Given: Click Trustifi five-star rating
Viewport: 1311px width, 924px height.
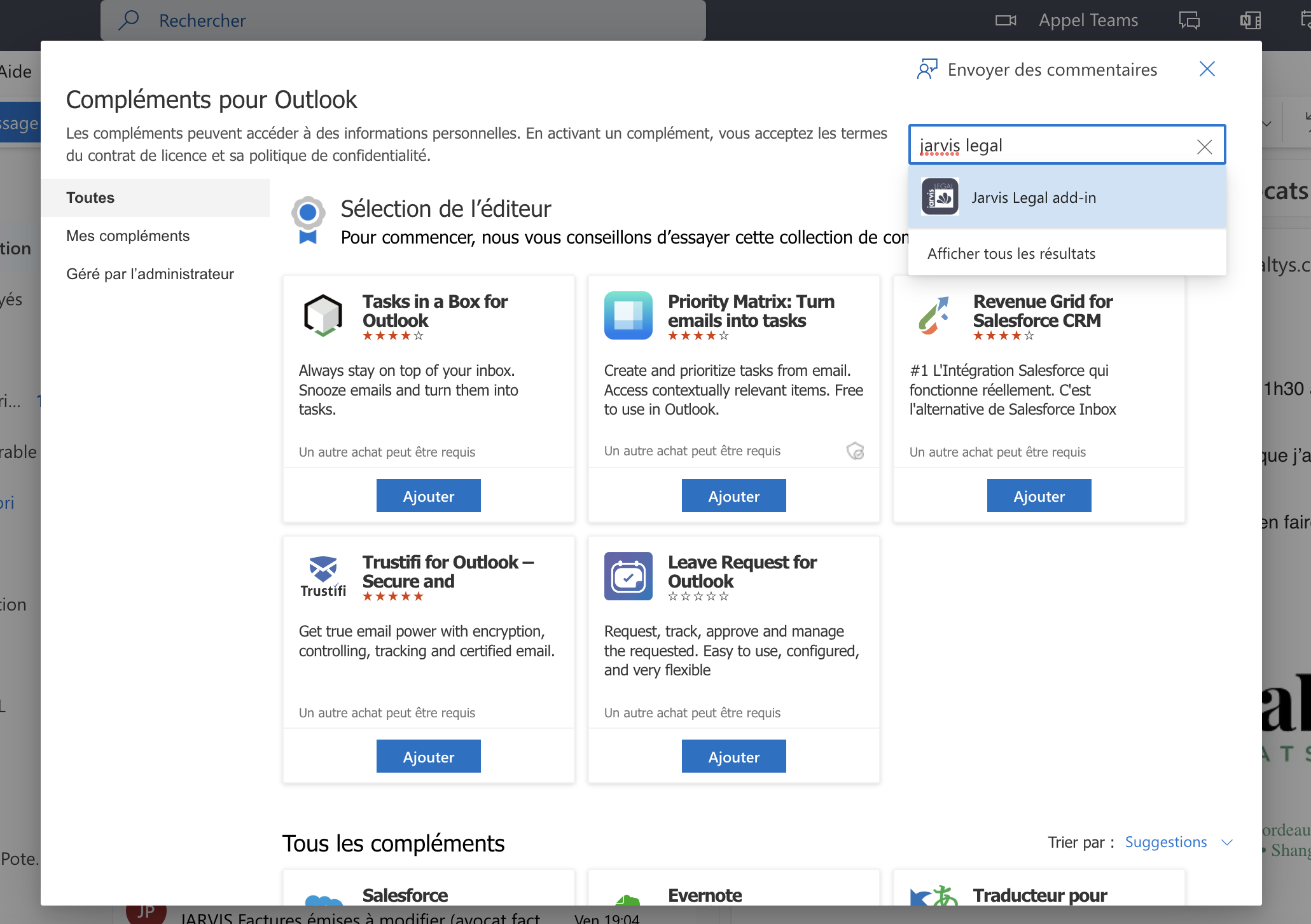Looking at the screenshot, I should click(x=393, y=596).
